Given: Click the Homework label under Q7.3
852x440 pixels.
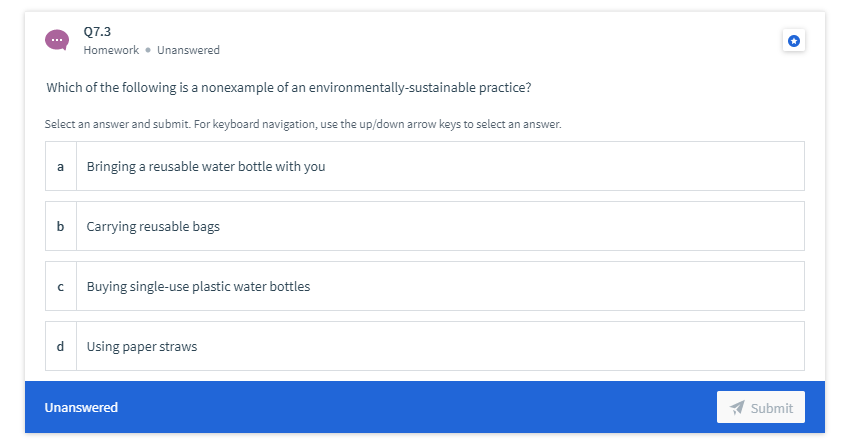Looking at the screenshot, I should [111, 50].
